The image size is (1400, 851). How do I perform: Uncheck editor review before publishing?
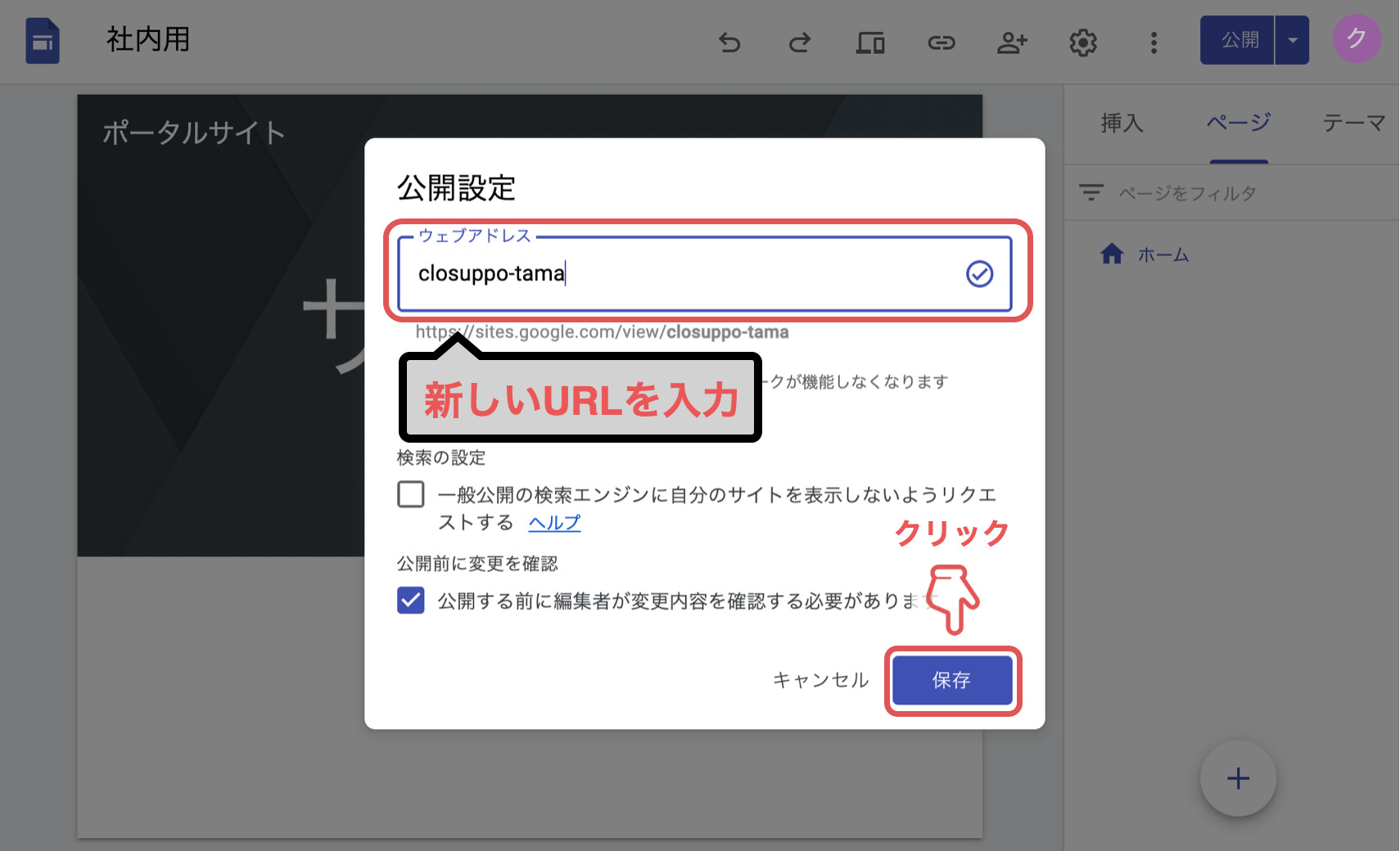tap(411, 600)
